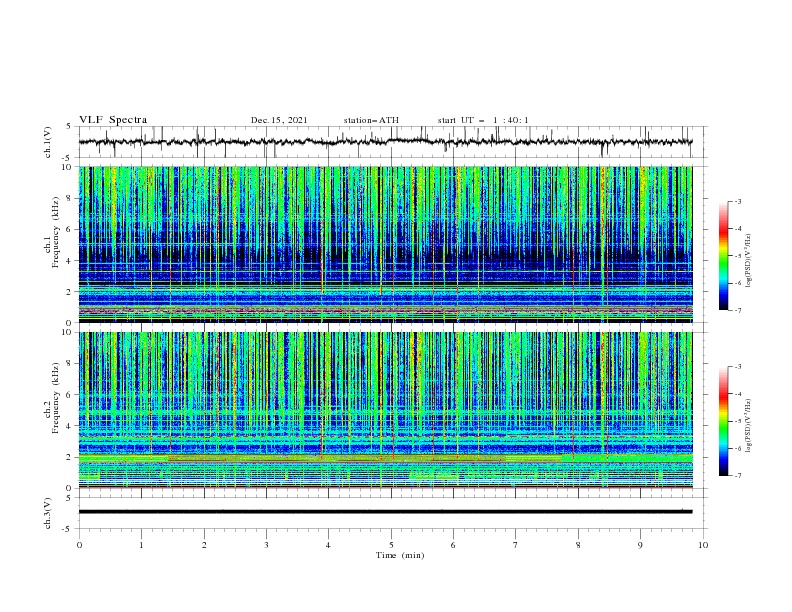The width and height of the screenshot is (792, 612).
Task: Click inside the ch.2 spectrogram panel
Action: (x=386, y=410)
